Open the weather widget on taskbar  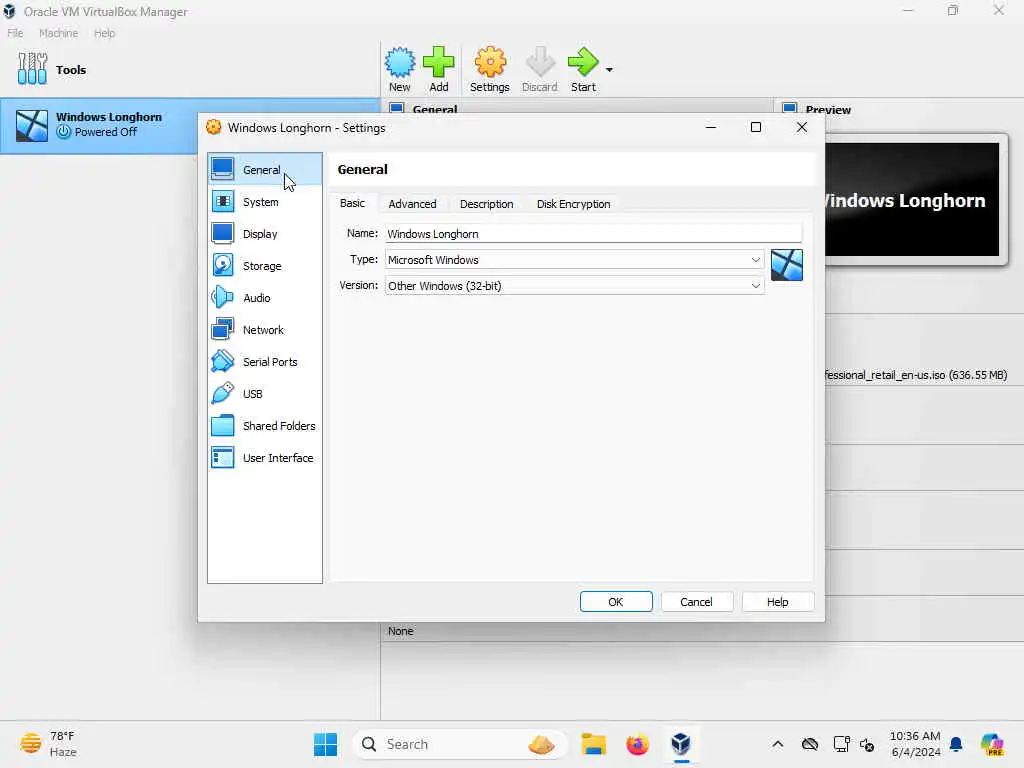(x=48, y=744)
